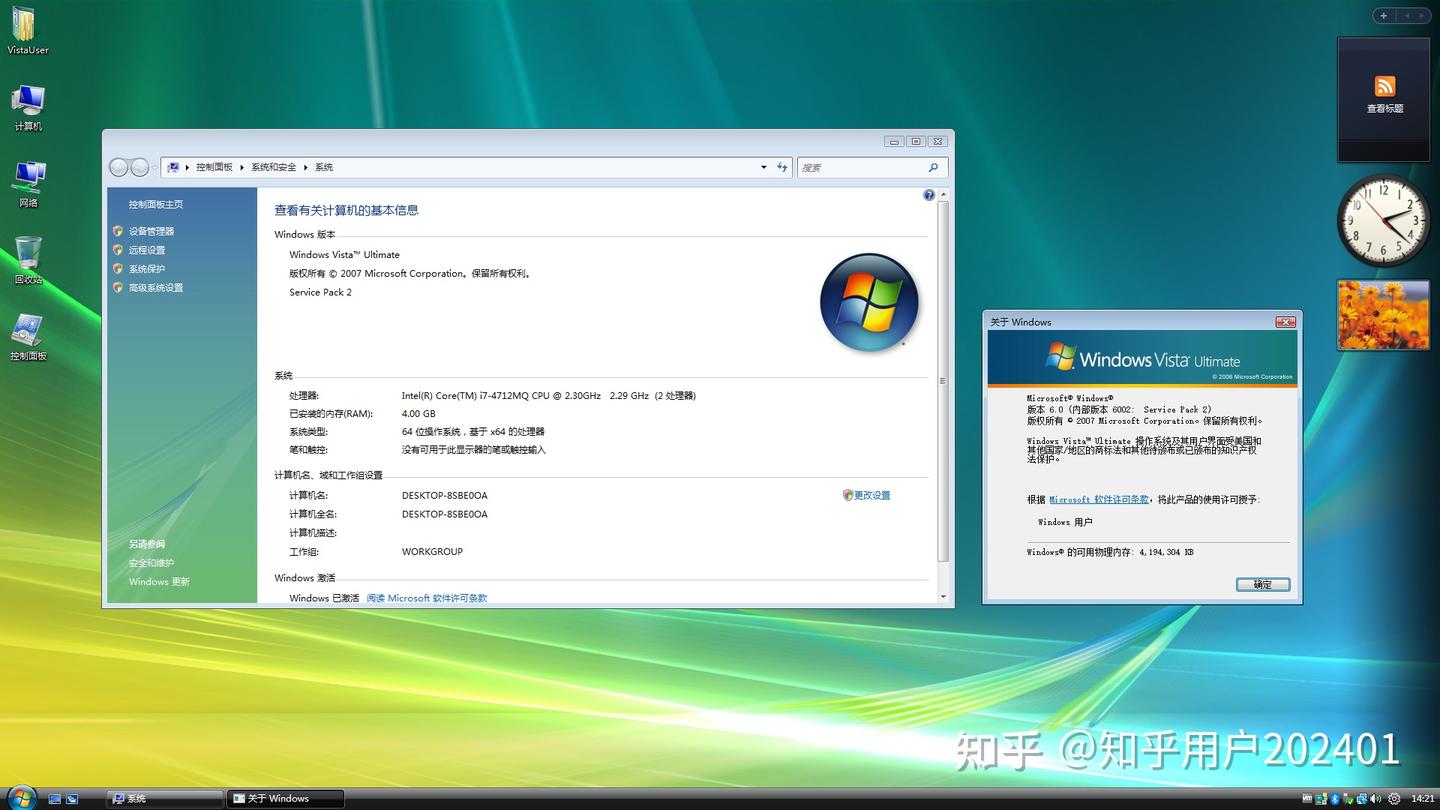The height and width of the screenshot is (810, 1440).
Task: Open the VistaUser folder on the desktop
Action: click(27, 28)
